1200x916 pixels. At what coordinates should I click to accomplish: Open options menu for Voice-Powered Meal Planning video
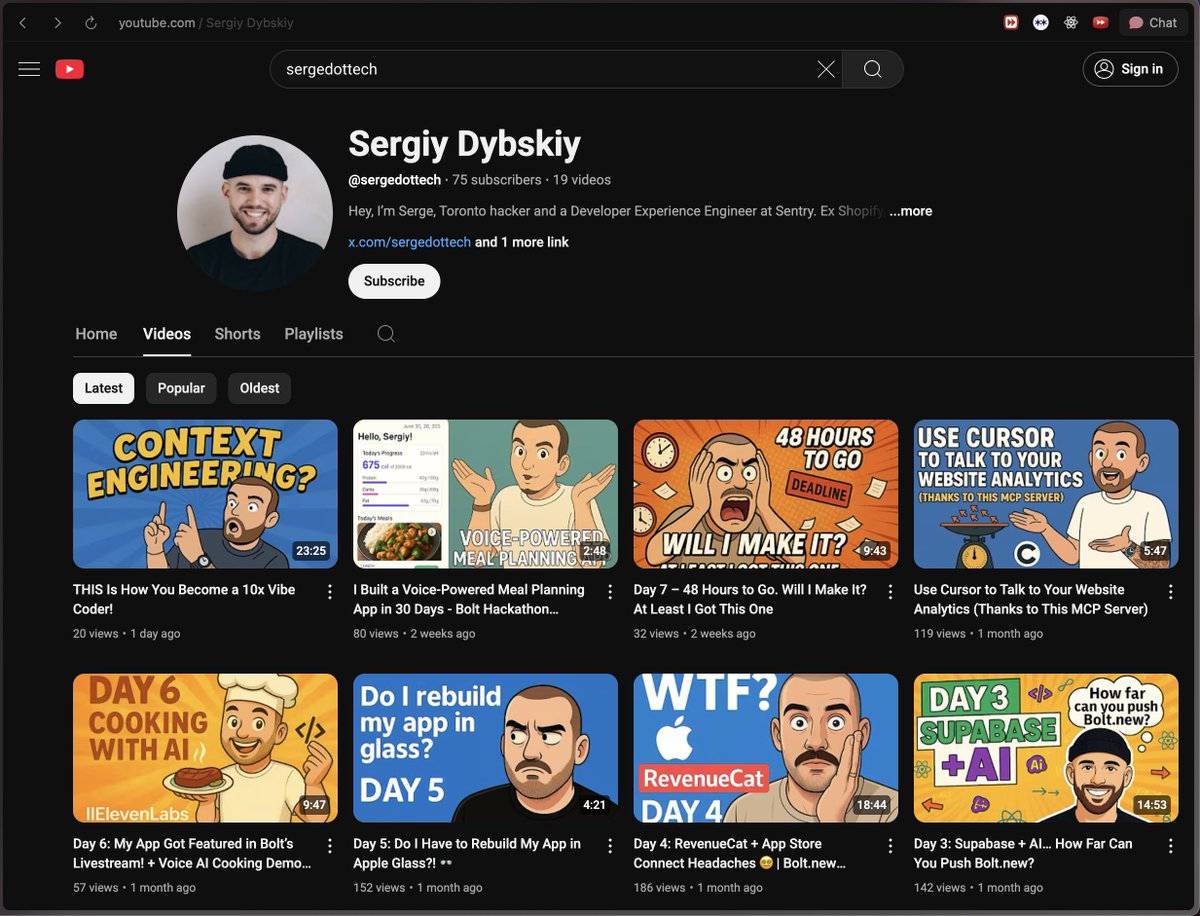(610, 592)
